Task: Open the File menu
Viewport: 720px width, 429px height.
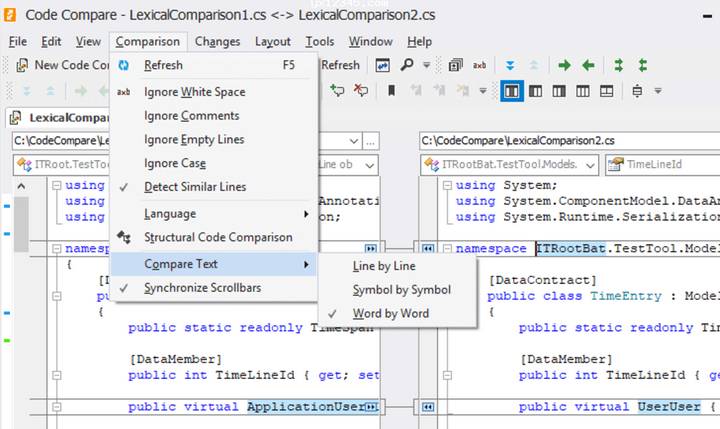Action: coord(17,42)
